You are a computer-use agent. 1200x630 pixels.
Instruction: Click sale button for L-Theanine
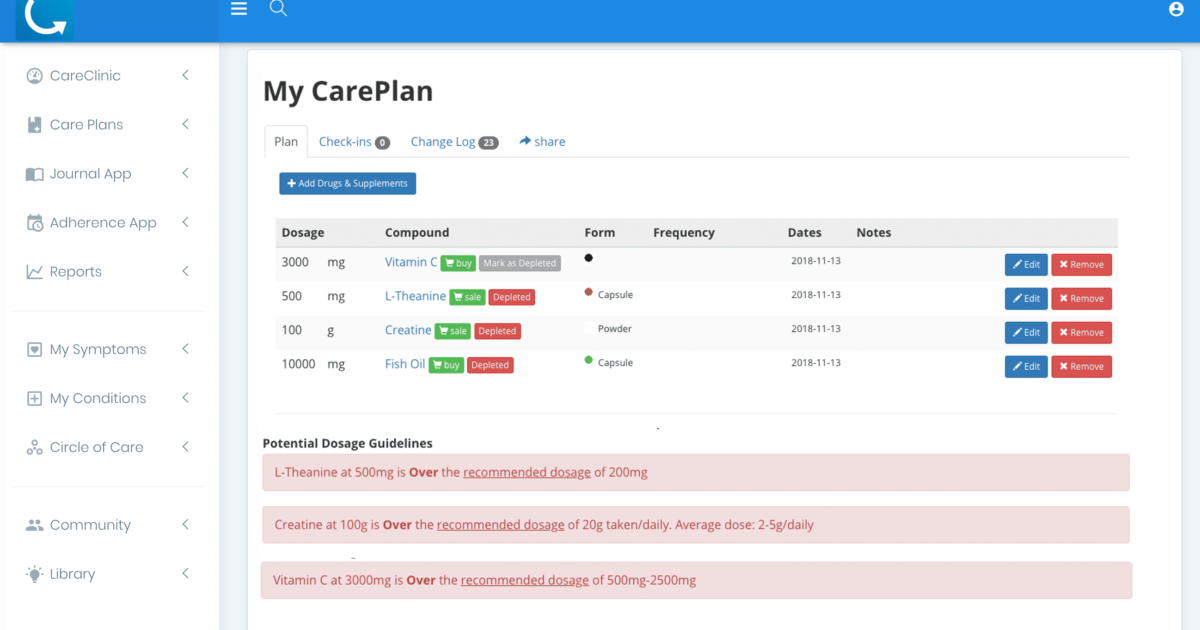(x=467, y=297)
